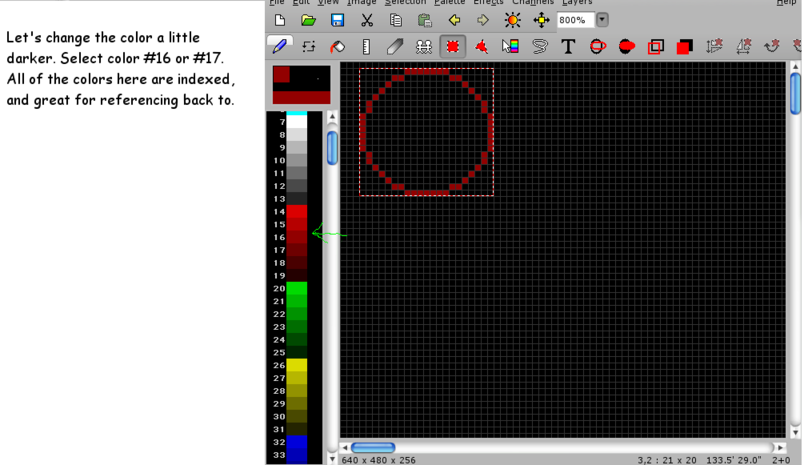Select the Flood Fill tool
This screenshot has height=465, width=804.
[x=337, y=46]
